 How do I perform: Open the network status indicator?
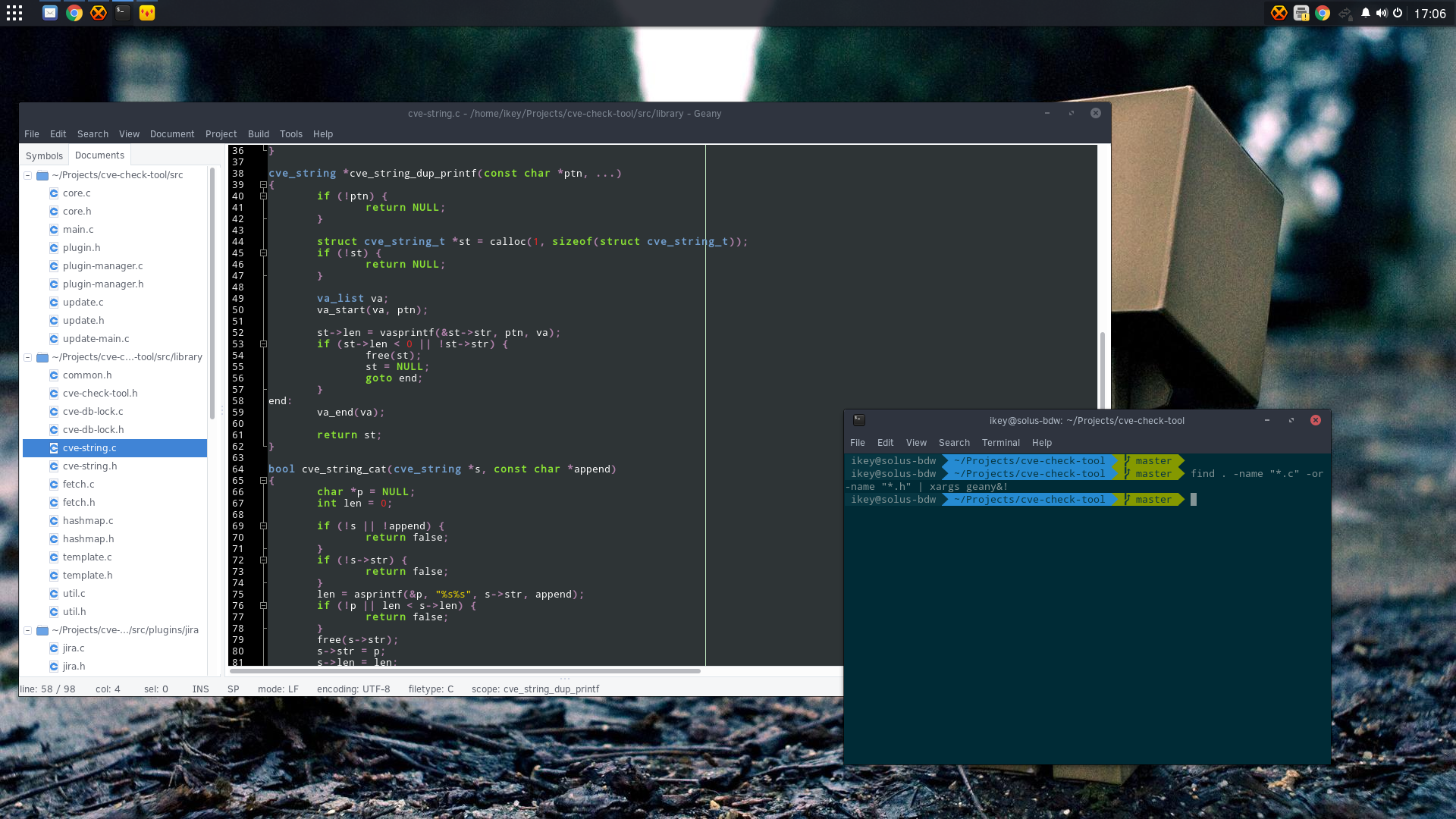pos(1345,13)
